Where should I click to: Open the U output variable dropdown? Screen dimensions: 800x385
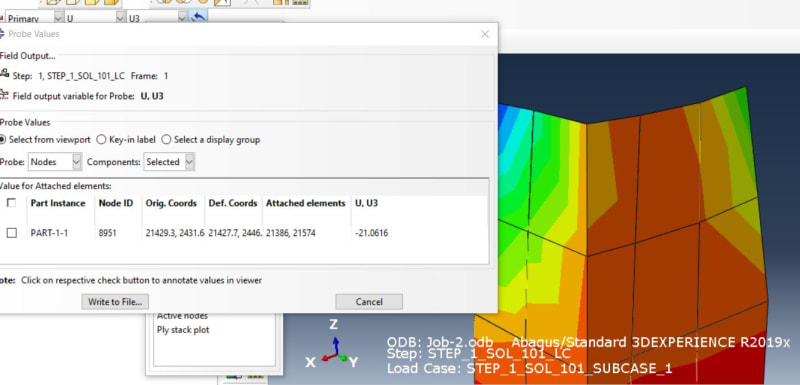click(95, 18)
